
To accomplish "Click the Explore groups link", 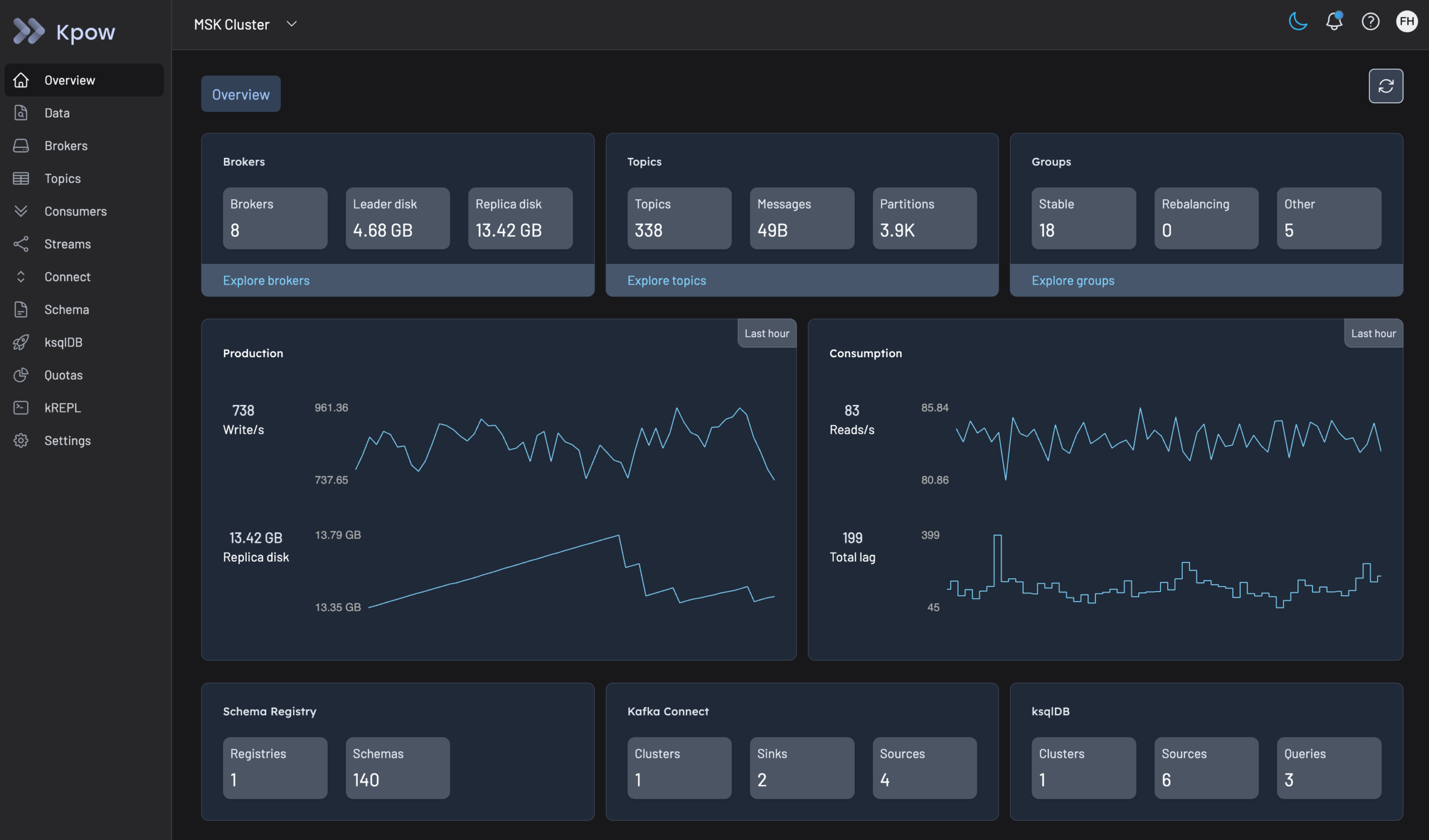I will 1072,280.
